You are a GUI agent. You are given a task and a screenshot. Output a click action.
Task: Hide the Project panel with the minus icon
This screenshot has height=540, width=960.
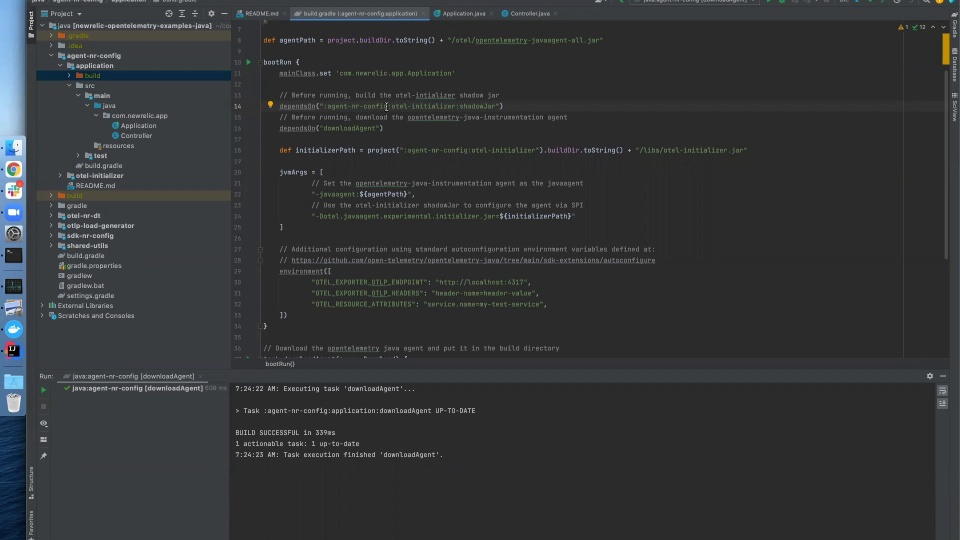(224, 13)
